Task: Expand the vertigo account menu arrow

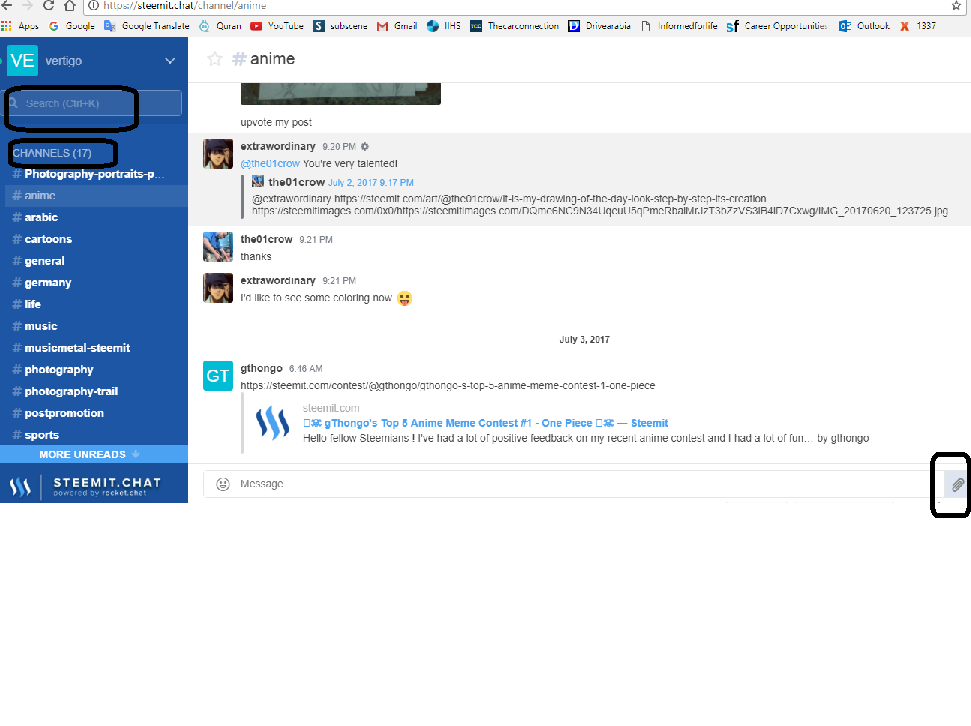Action: tap(170, 61)
